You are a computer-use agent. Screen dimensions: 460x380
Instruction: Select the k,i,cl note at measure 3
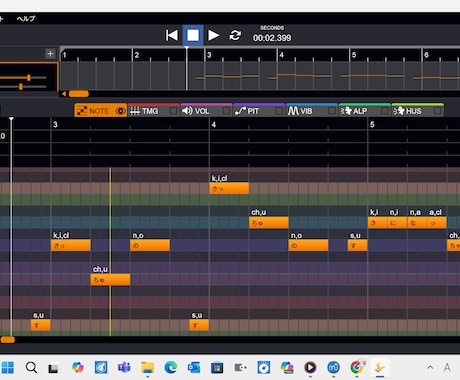[x=71, y=245]
